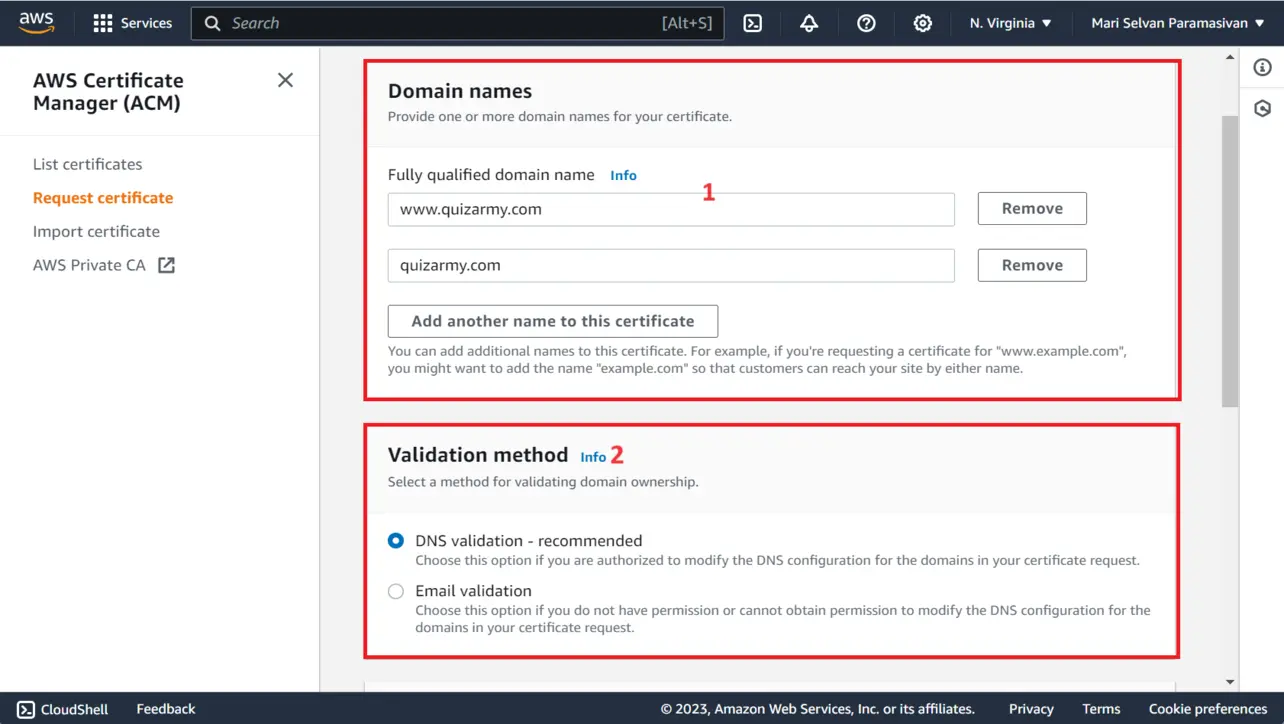The height and width of the screenshot is (724, 1284).
Task: Open Mari Selvan Paramasivan account menu
Action: point(1177,23)
